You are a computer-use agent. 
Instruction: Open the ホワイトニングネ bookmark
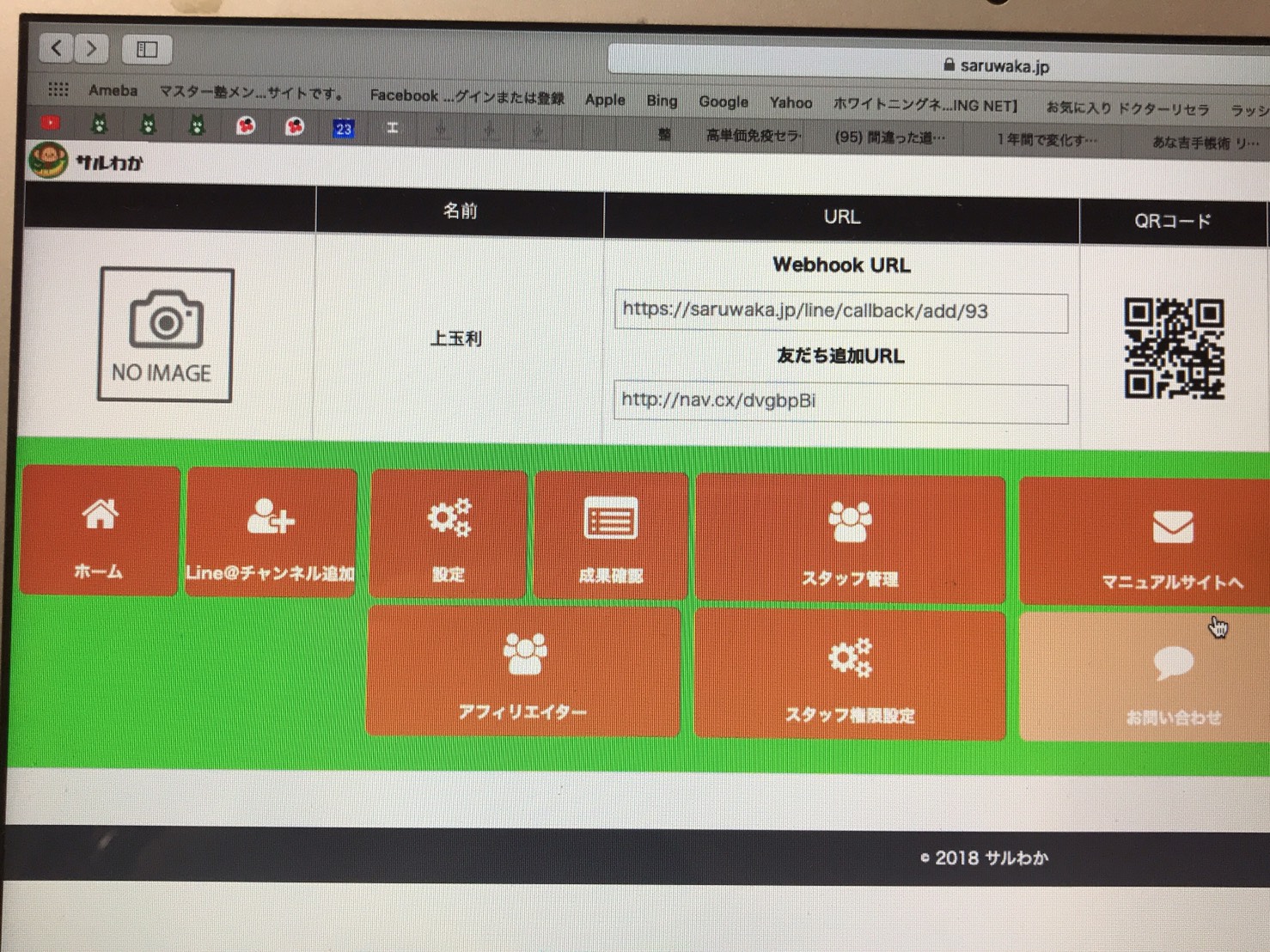[925, 106]
